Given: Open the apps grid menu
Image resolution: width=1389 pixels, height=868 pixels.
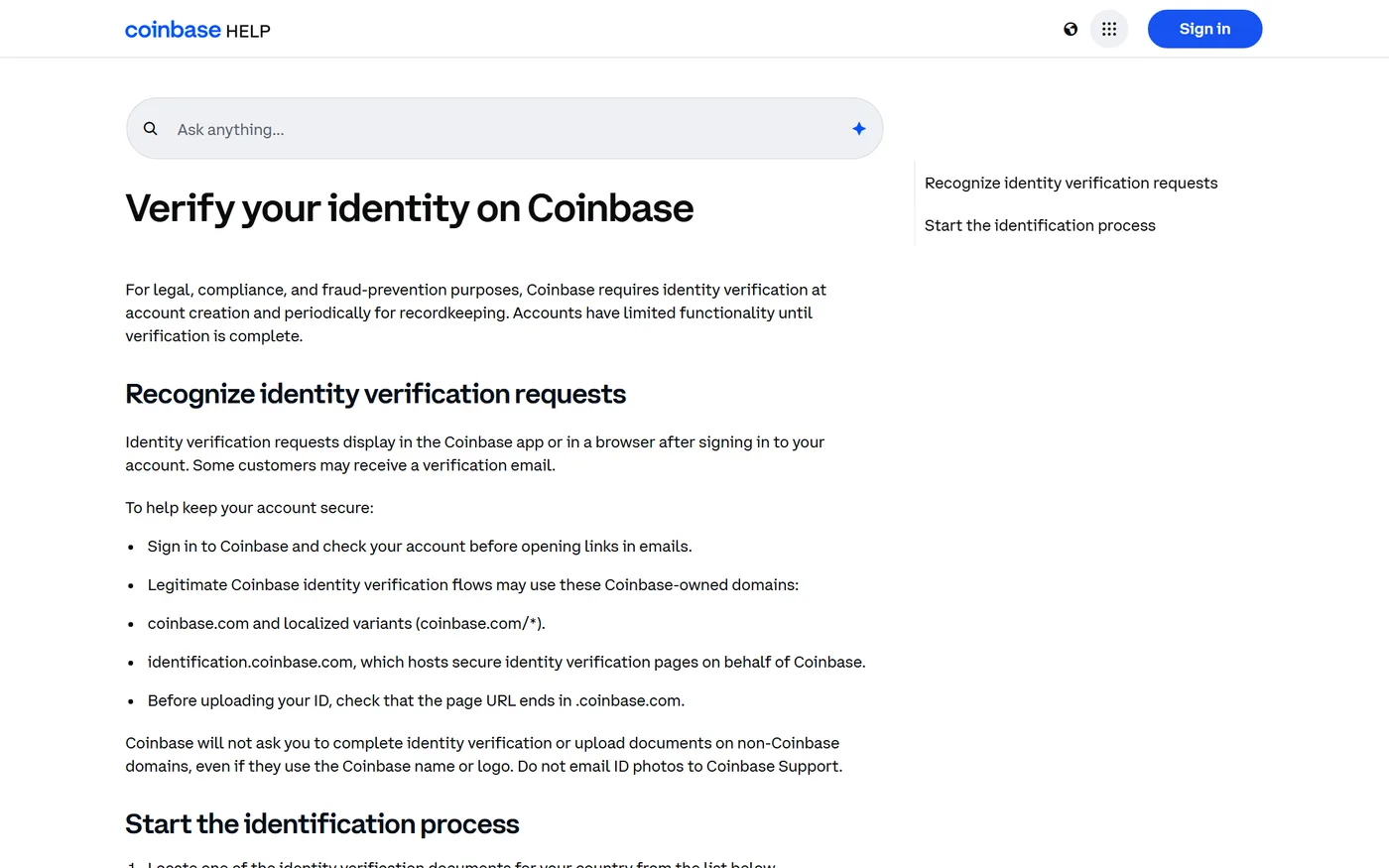Looking at the screenshot, I should pos(1109,29).
